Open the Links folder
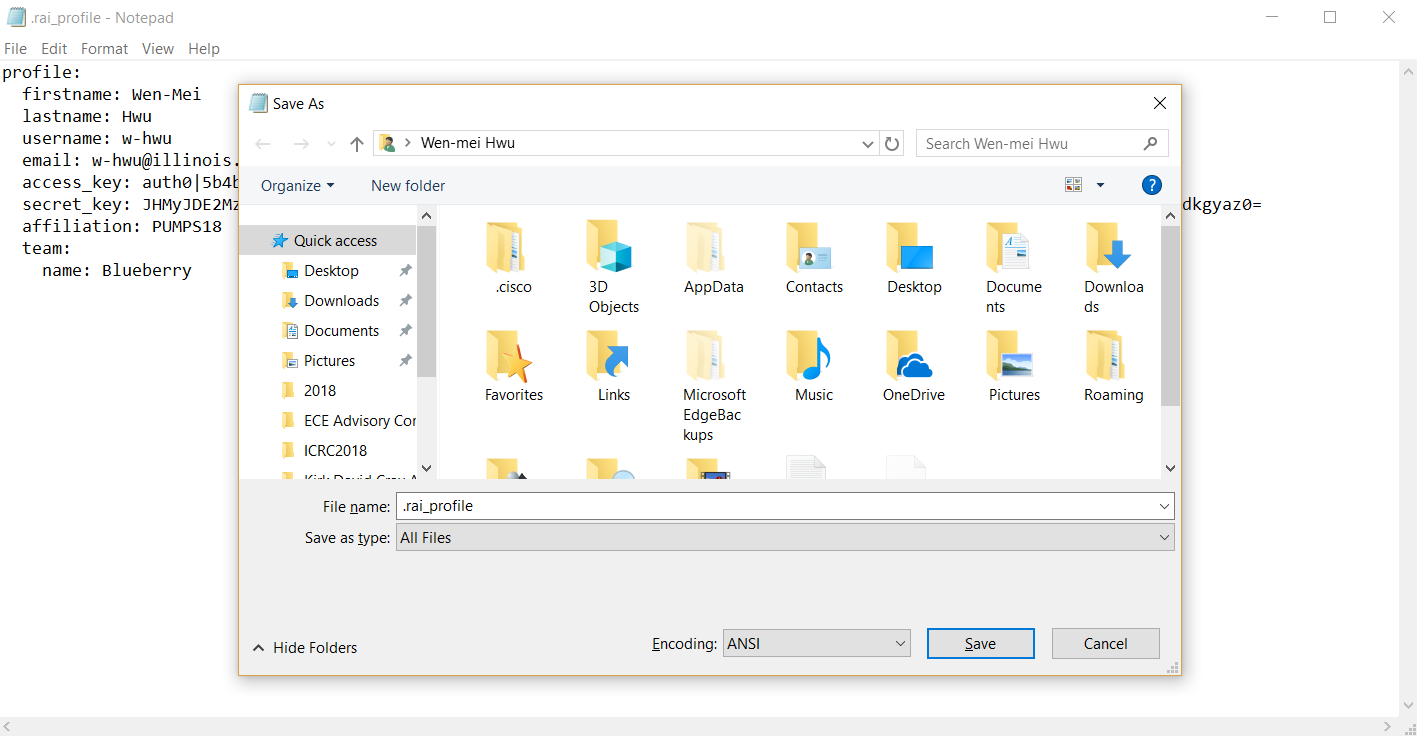The width and height of the screenshot is (1417, 736). (614, 365)
